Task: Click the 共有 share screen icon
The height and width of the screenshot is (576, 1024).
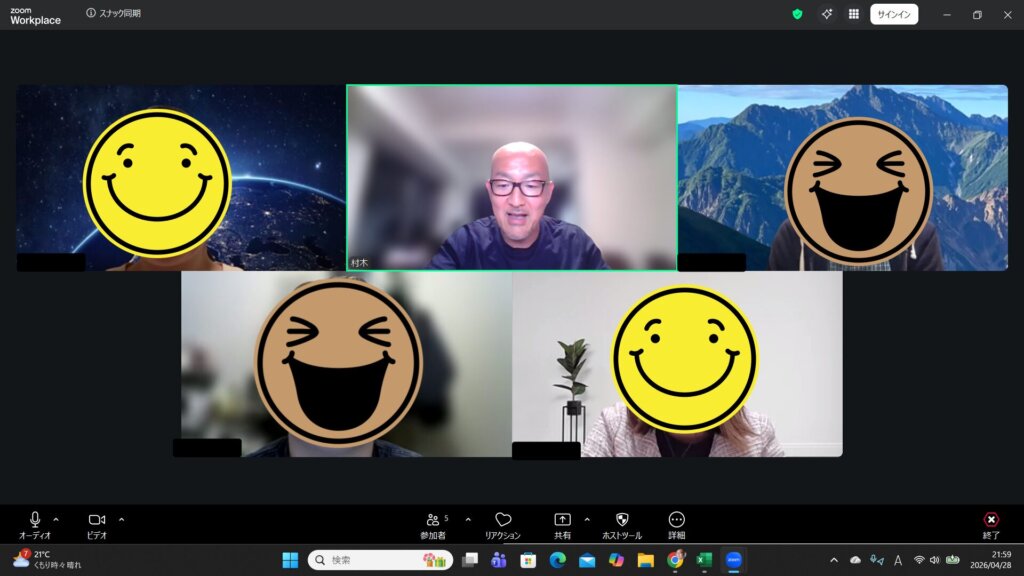Action: [x=562, y=520]
